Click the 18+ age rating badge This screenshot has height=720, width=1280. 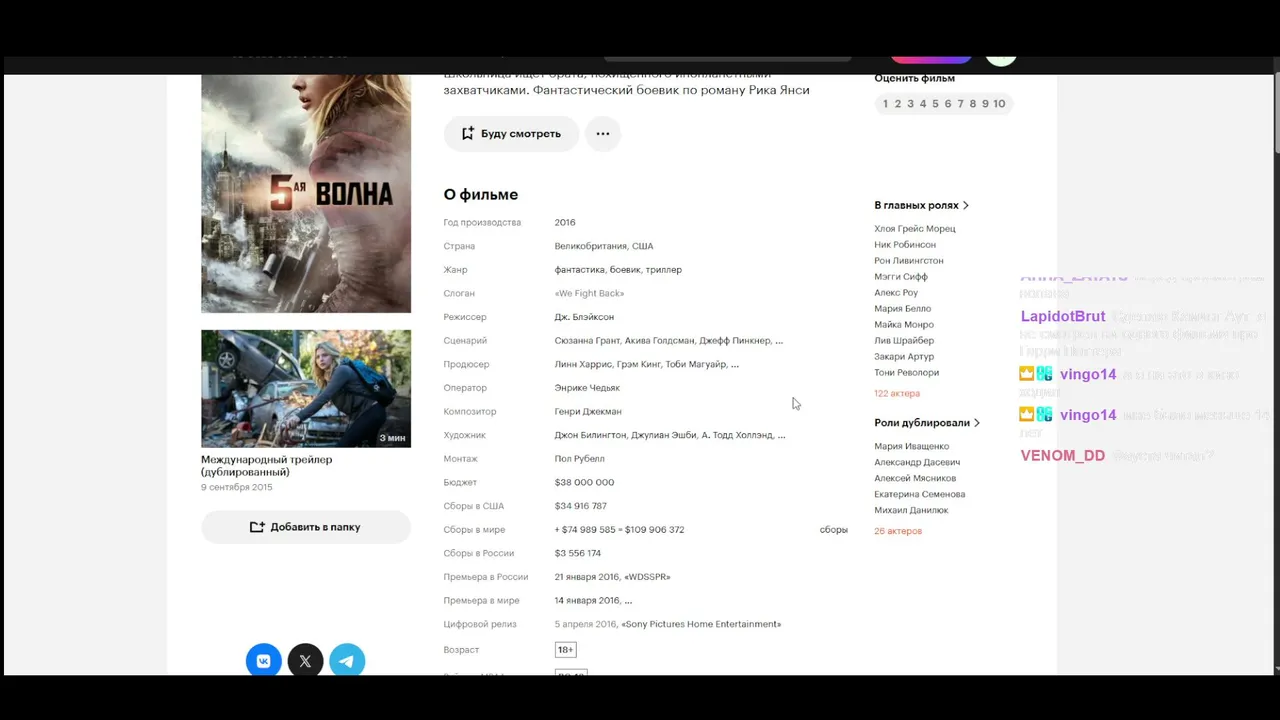pyautogui.click(x=566, y=650)
